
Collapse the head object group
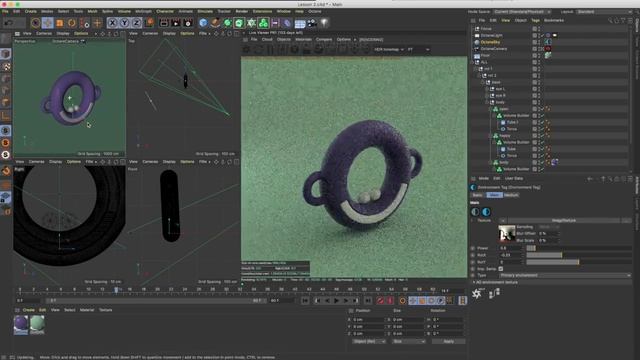[483, 82]
